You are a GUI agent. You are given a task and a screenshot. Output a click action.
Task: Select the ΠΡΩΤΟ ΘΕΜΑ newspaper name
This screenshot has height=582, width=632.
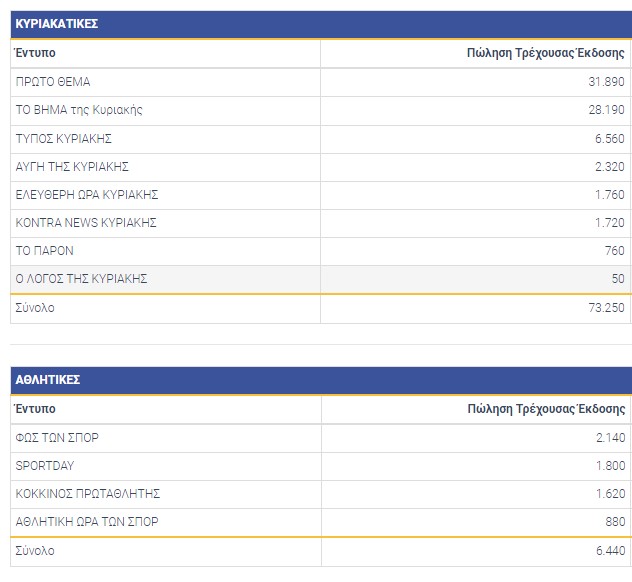tap(53, 82)
